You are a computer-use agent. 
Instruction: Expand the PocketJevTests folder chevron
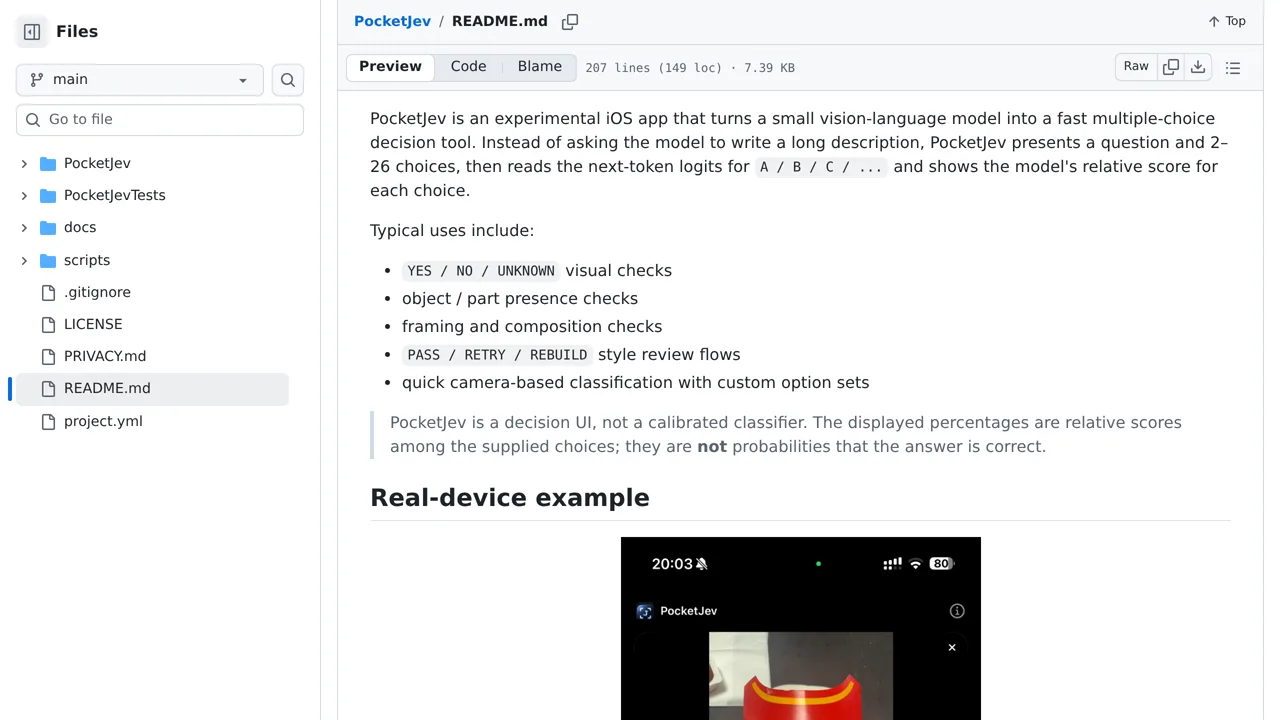[x=24, y=195]
